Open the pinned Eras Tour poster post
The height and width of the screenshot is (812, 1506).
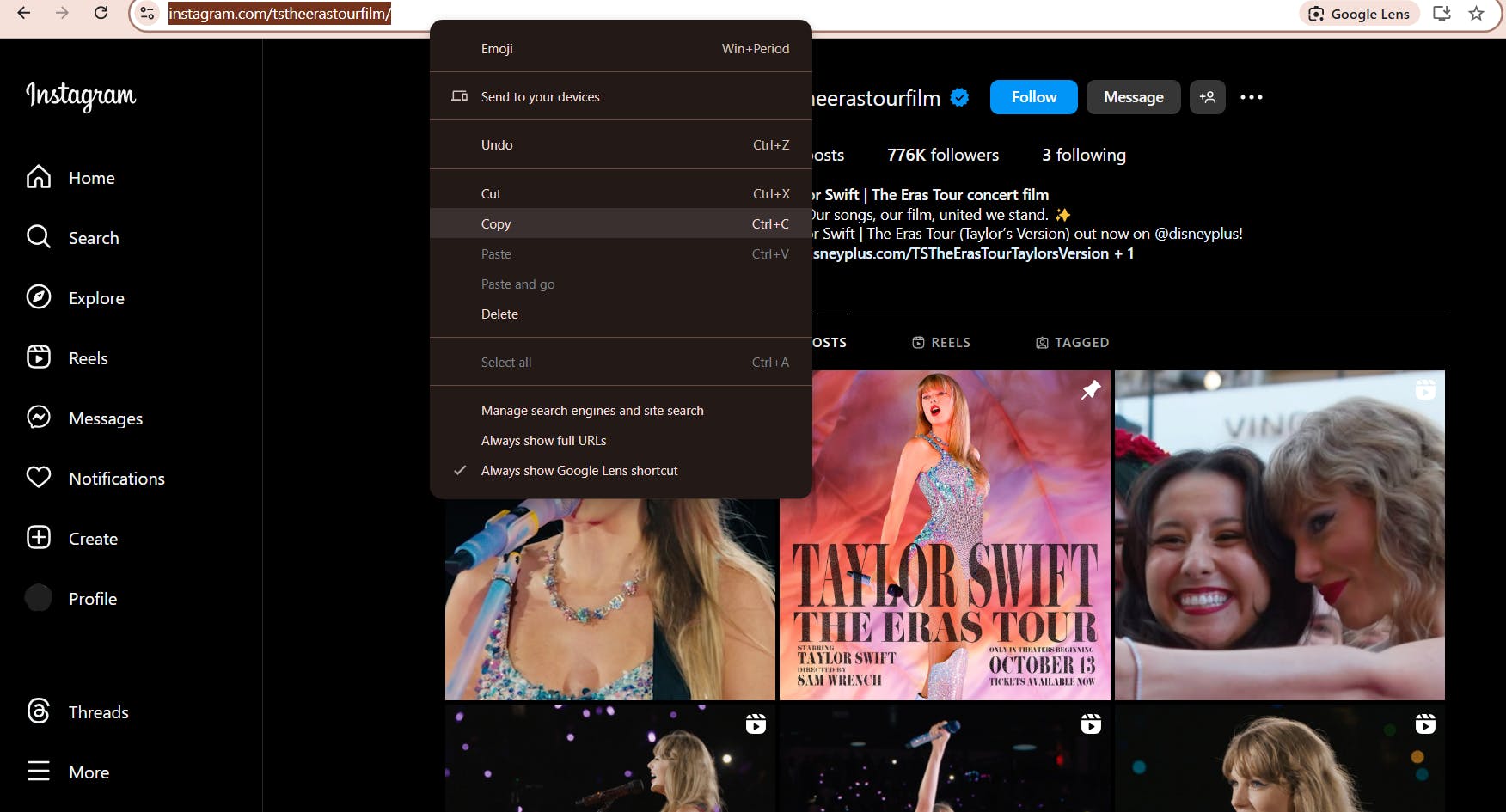click(x=945, y=534)
